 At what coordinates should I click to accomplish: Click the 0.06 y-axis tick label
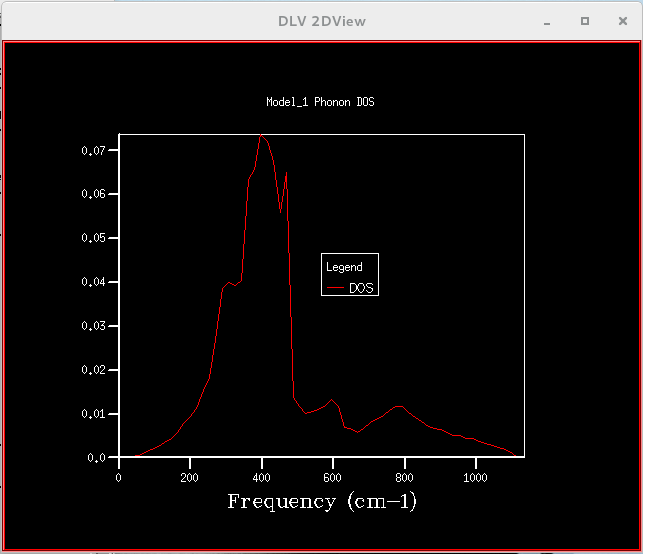pyautogui.click(x=93, y=194)
